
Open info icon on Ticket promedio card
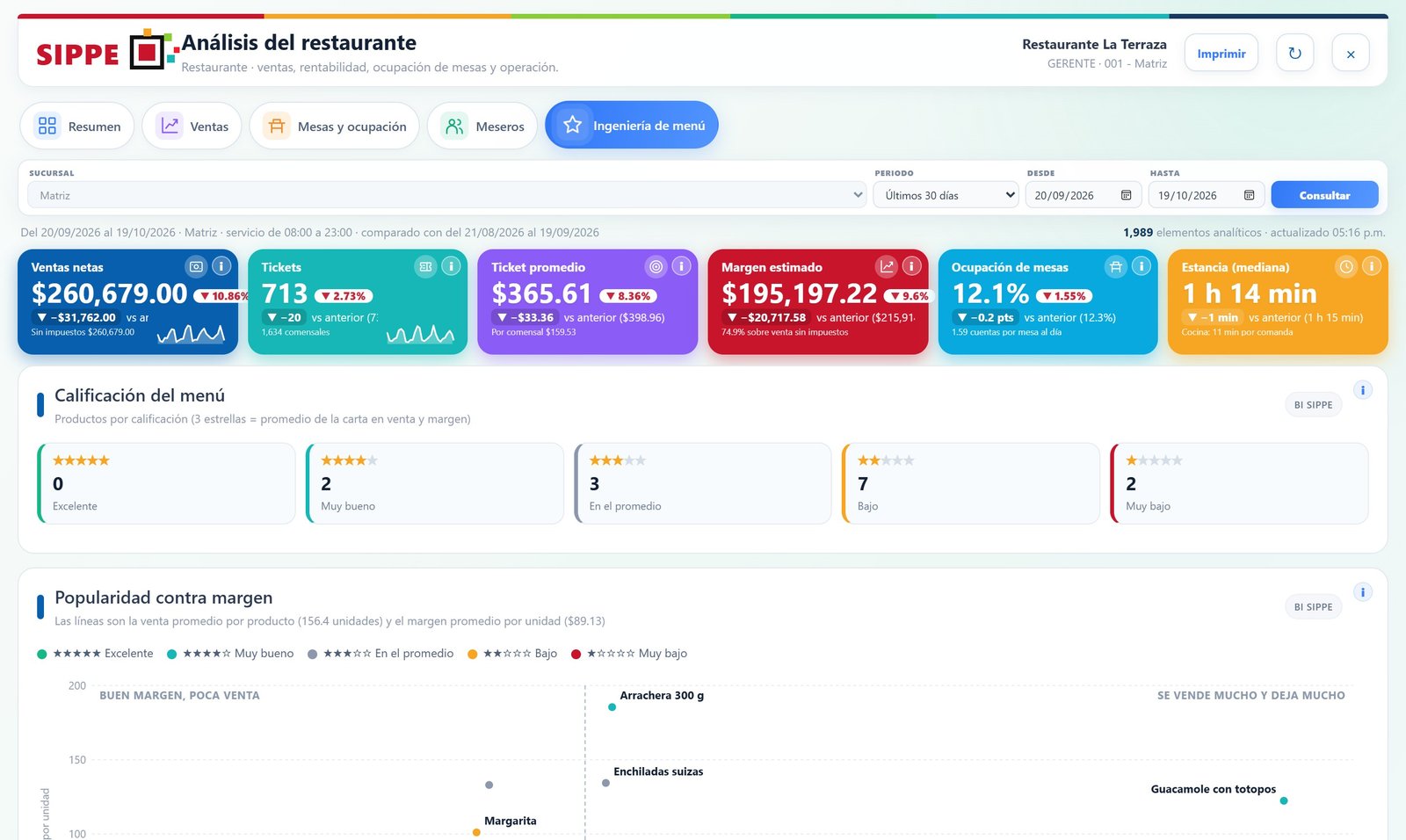pos(681,266)
